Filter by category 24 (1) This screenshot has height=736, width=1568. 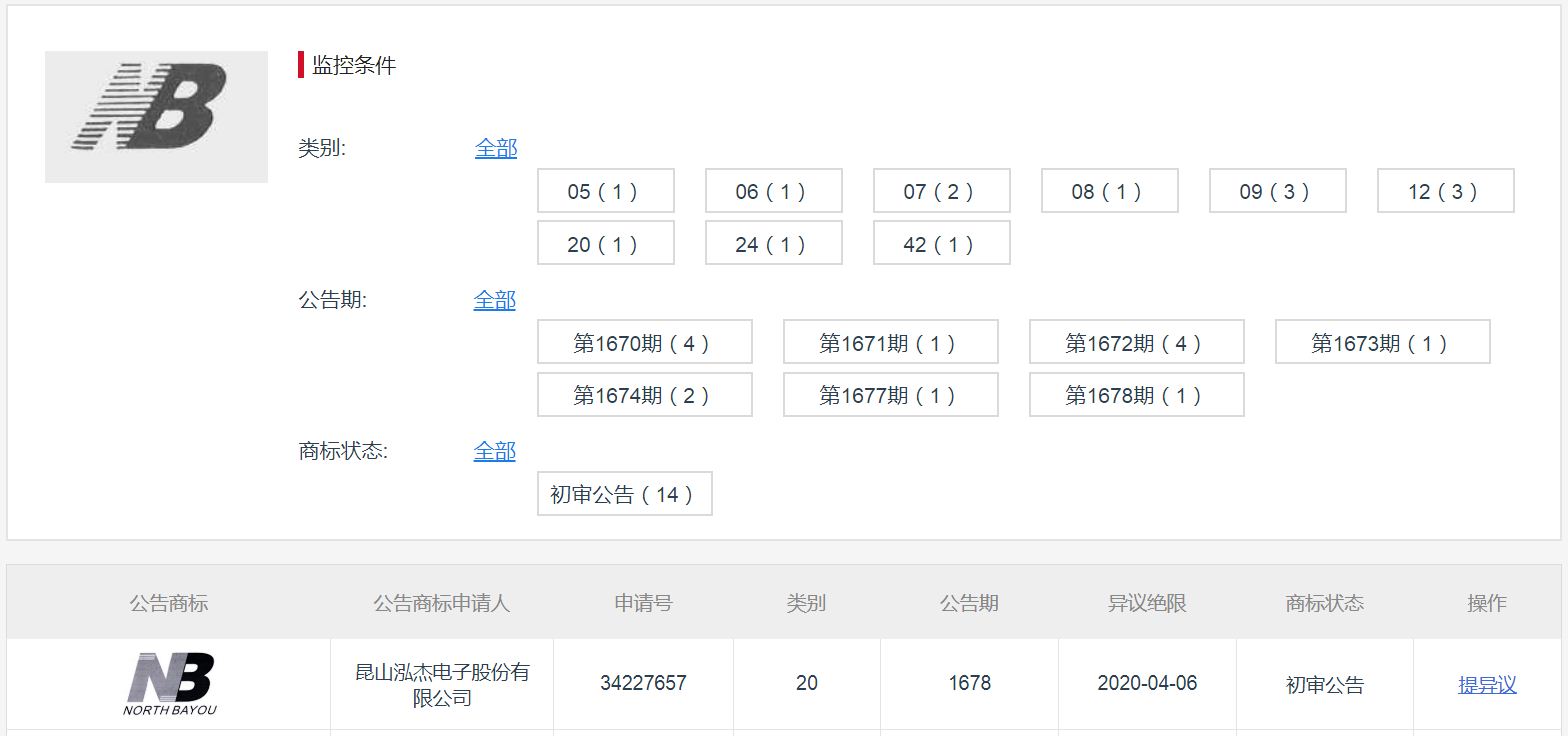(774, 243)
